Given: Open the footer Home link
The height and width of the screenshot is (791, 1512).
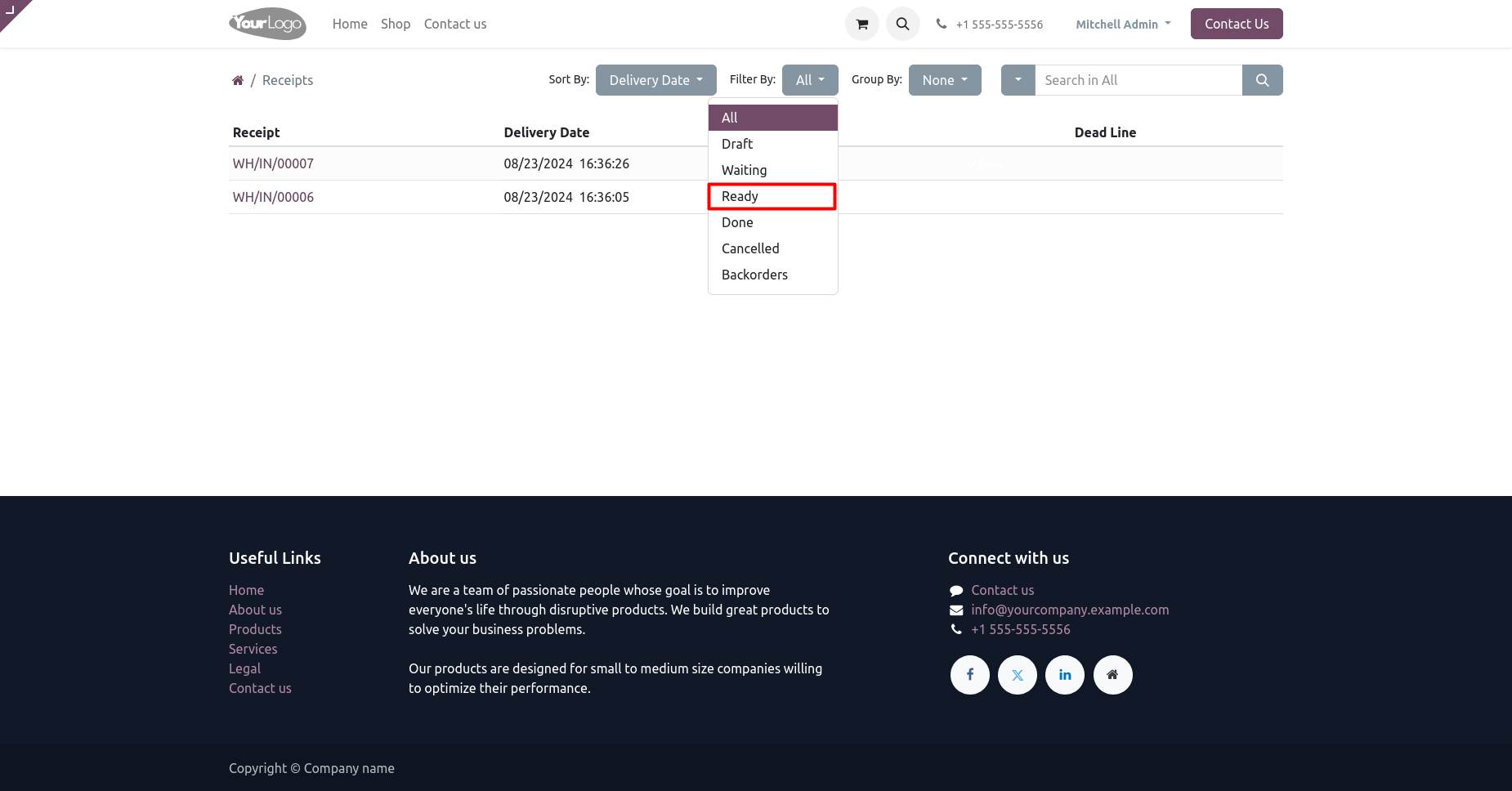Looking at the screenshot, I should (246, 590).
